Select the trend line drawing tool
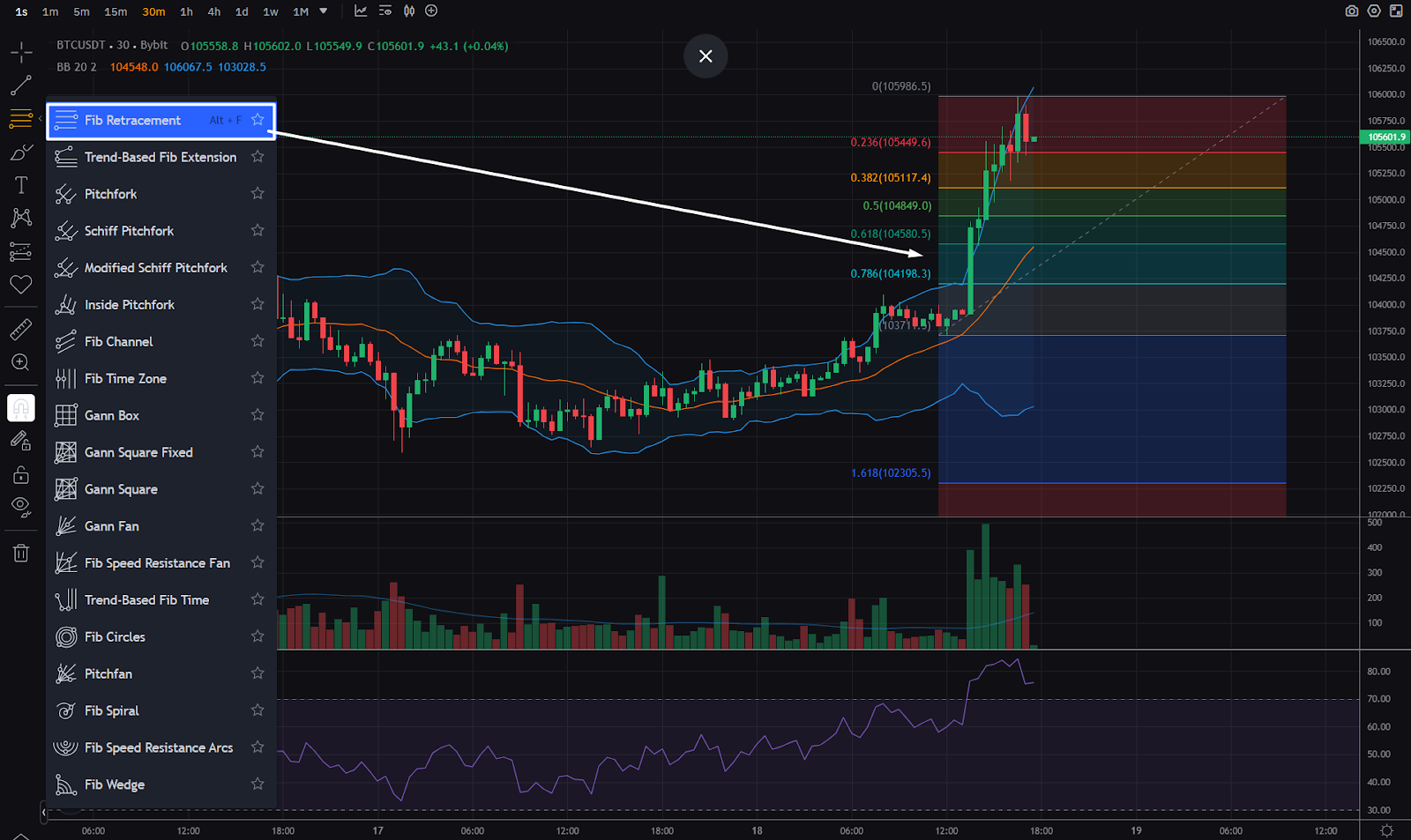 point(21,85)
